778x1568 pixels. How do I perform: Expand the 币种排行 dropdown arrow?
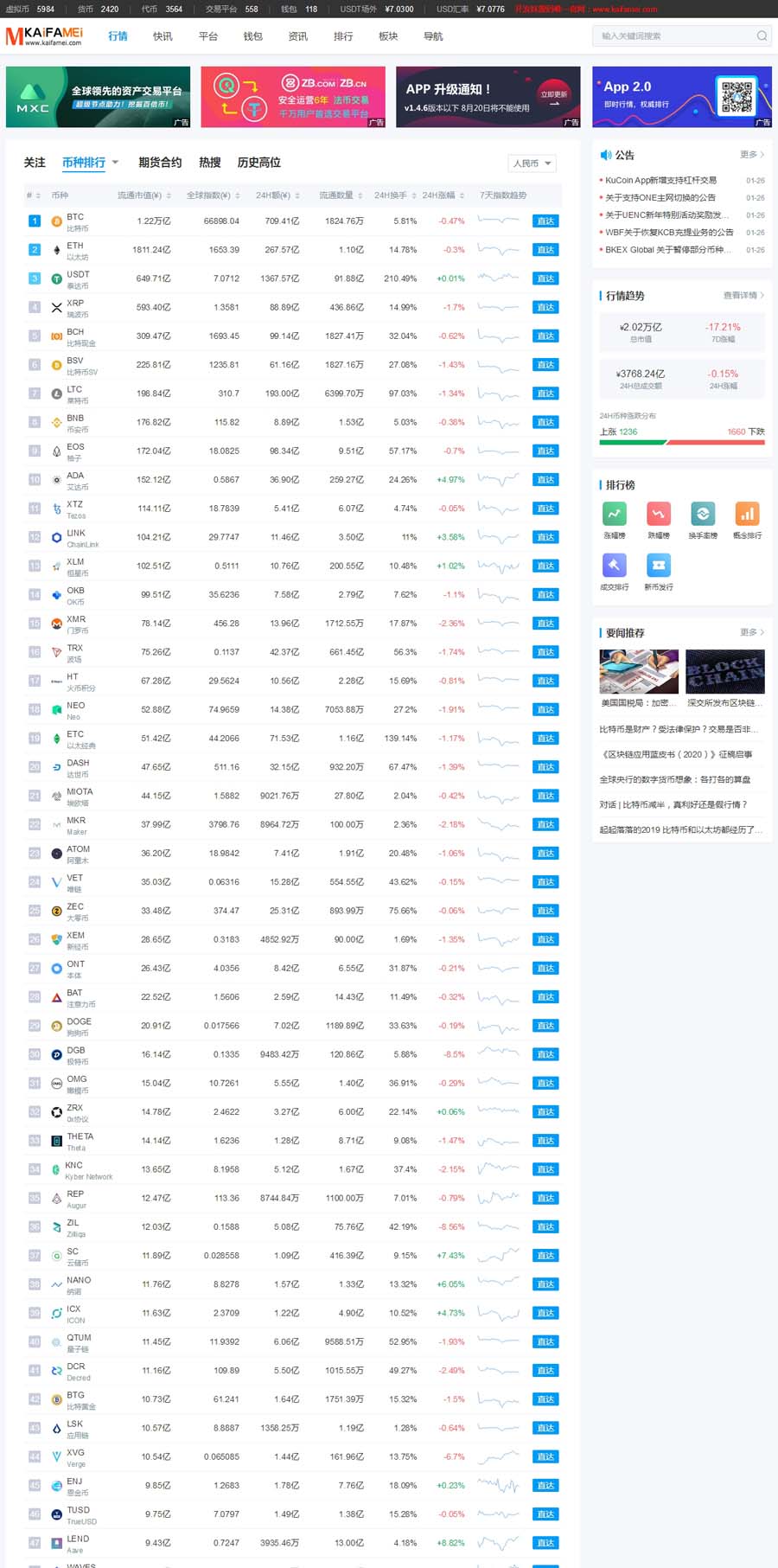[x=116, y=163]
